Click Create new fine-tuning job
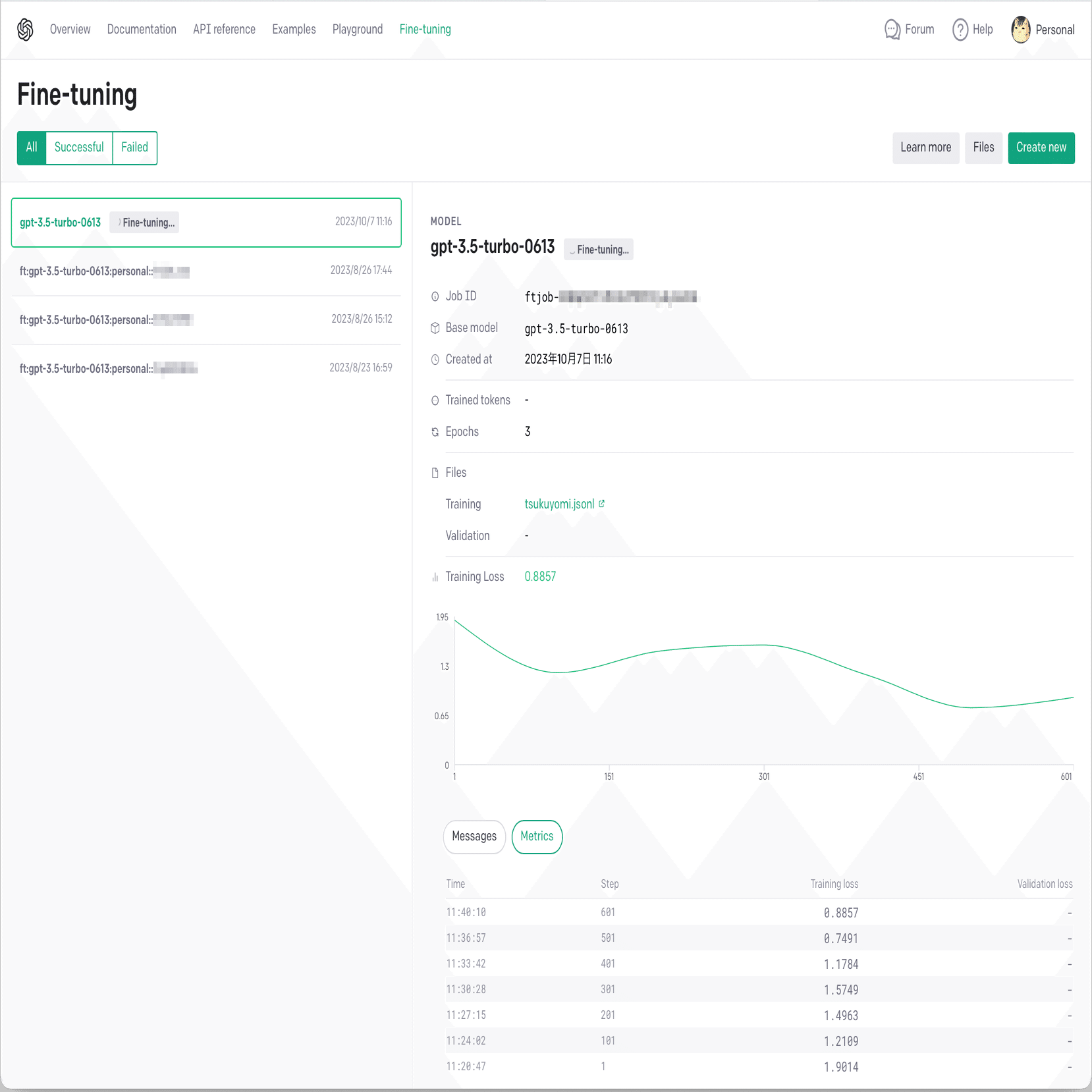This screenshot has height=1092, width=1092. [1041, 148]
